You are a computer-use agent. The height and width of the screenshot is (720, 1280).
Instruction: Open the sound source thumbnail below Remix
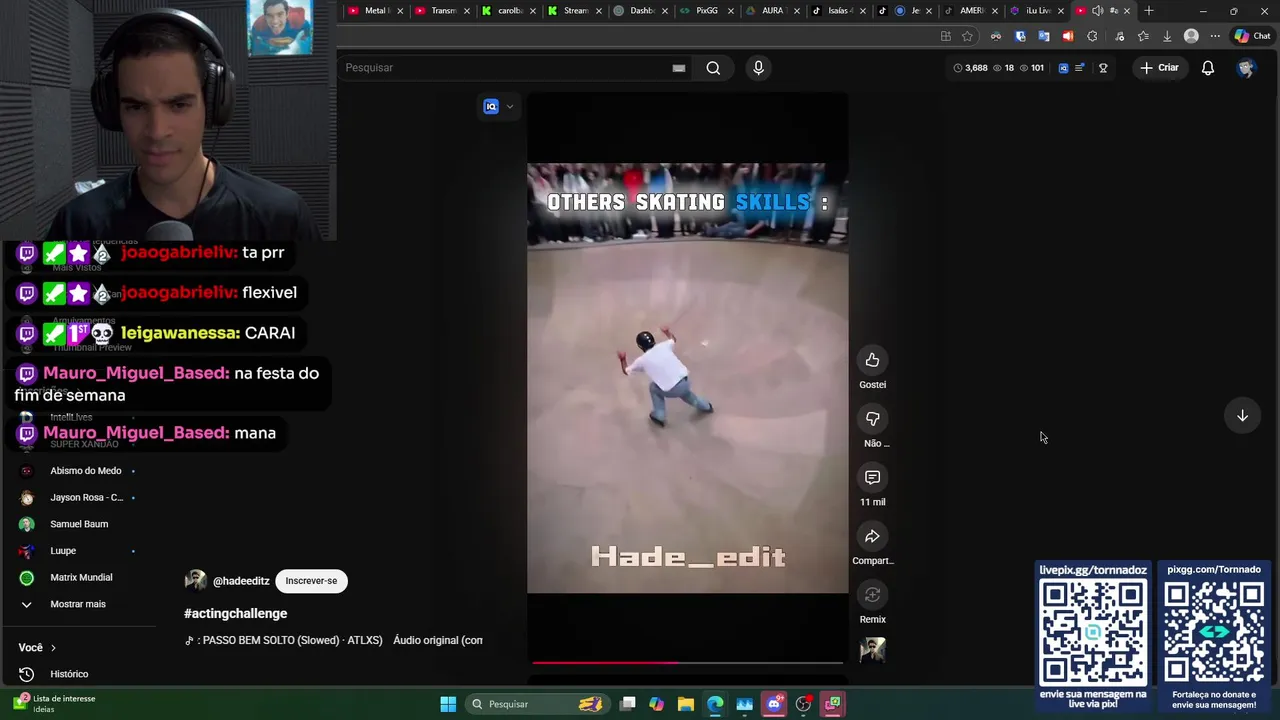point(872,650)
